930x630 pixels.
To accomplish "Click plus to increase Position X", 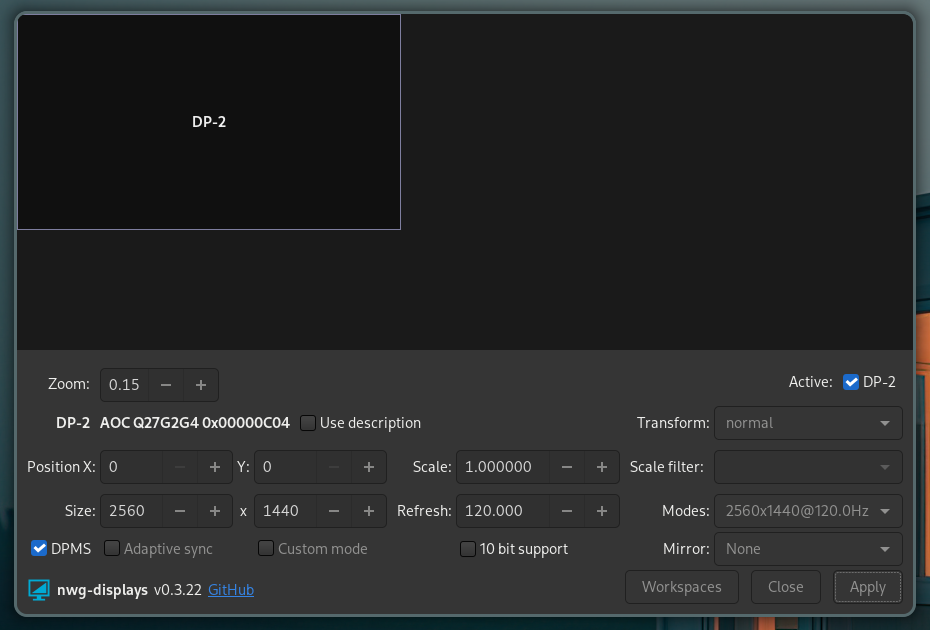I will click(x=214, y=467).
